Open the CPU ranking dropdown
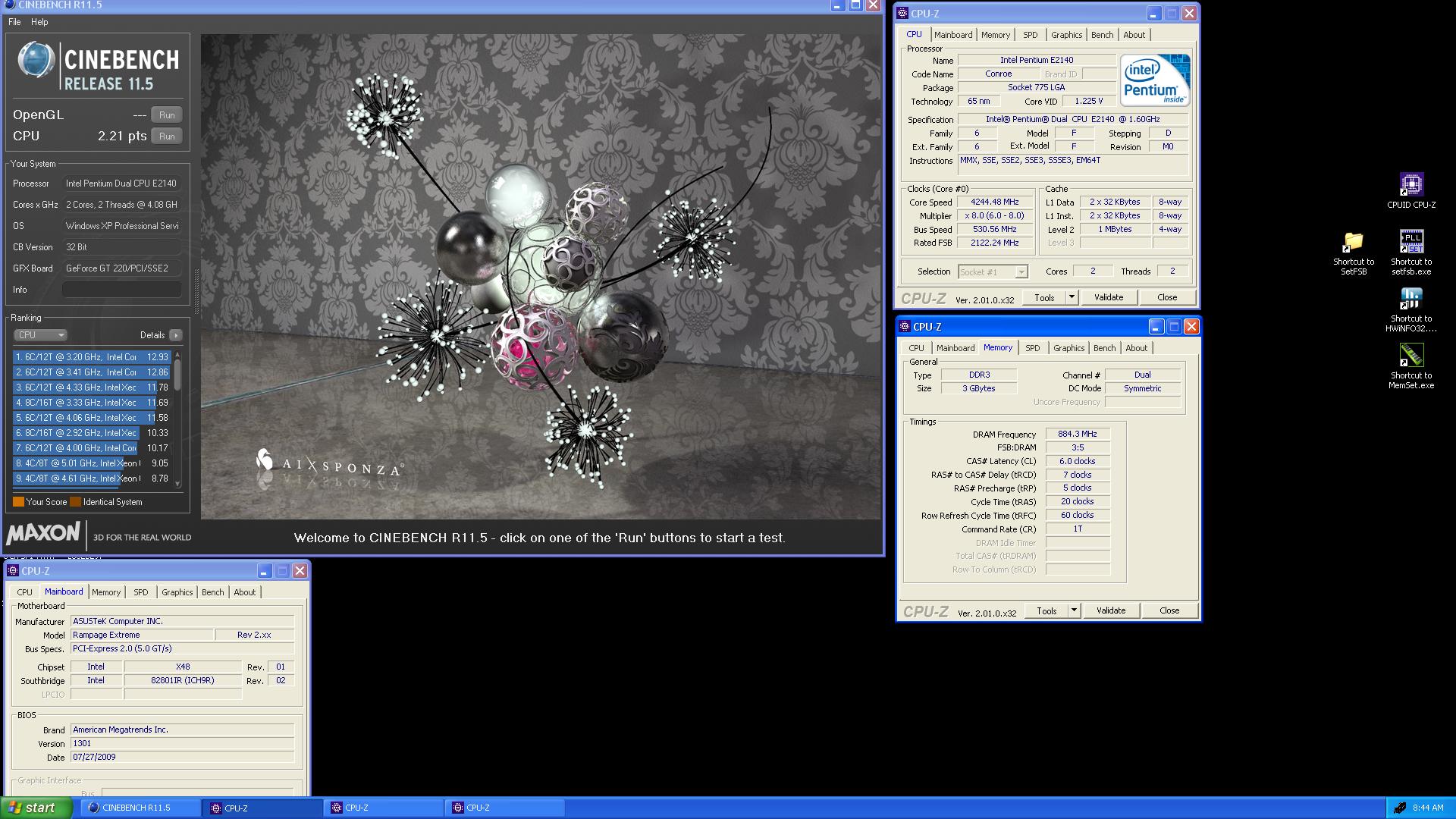 41,335
